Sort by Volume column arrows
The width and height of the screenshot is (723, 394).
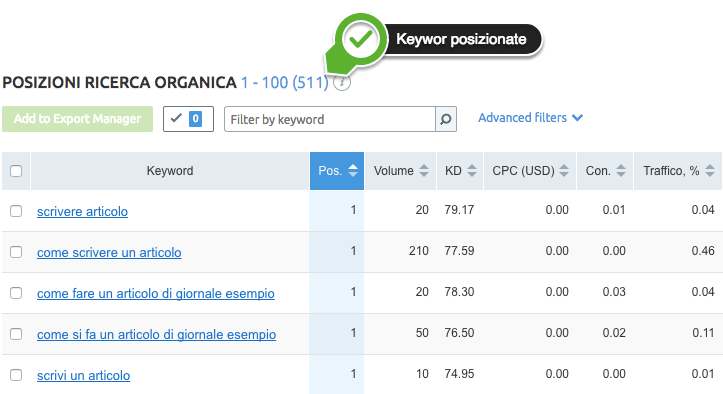click(424, 171)
